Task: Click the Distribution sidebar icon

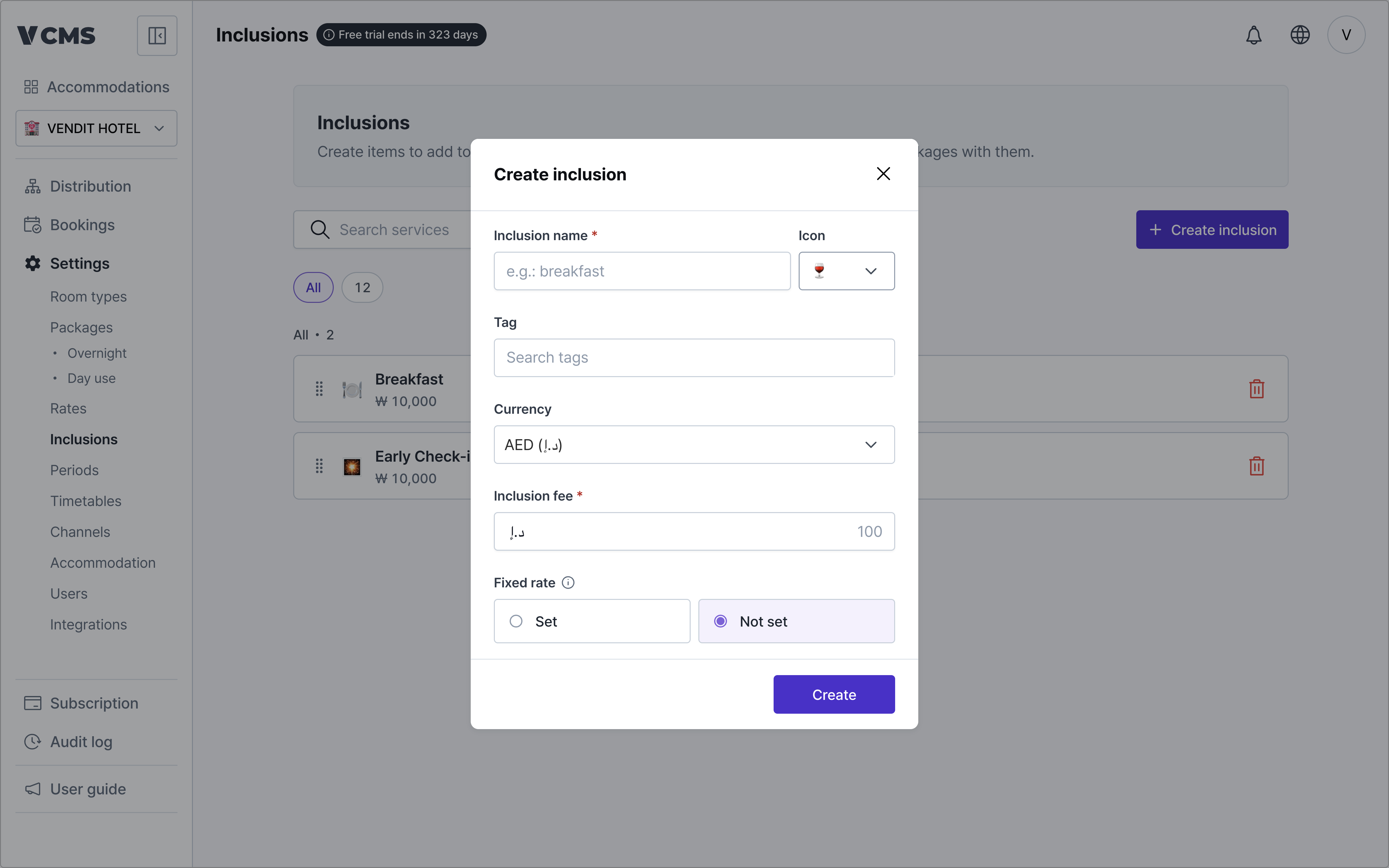Action: click(33, 186)
